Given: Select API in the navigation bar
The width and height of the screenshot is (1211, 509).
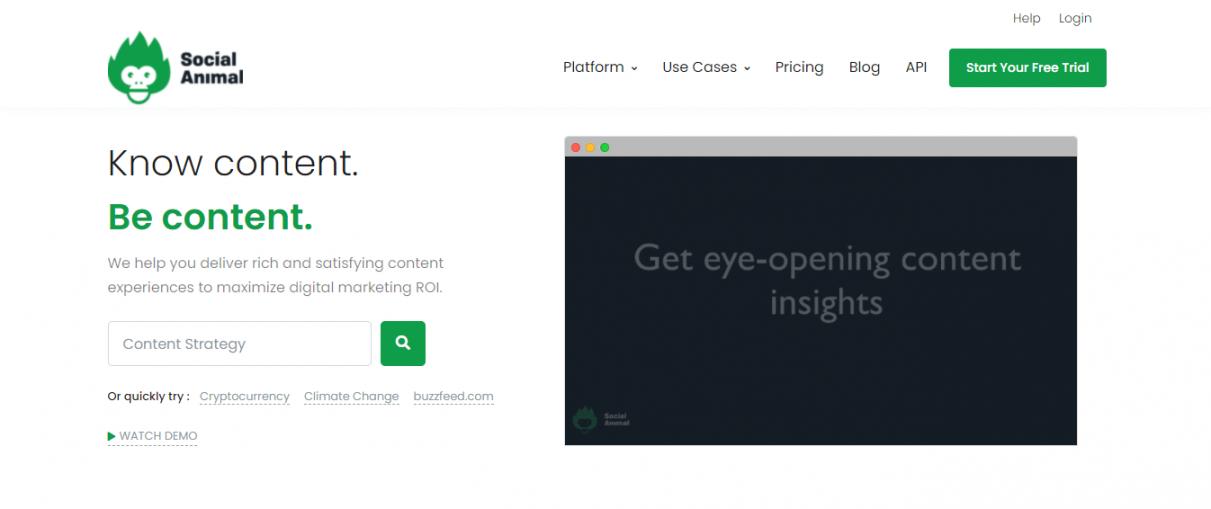Looking at the screenshot, I should [916, 68].
